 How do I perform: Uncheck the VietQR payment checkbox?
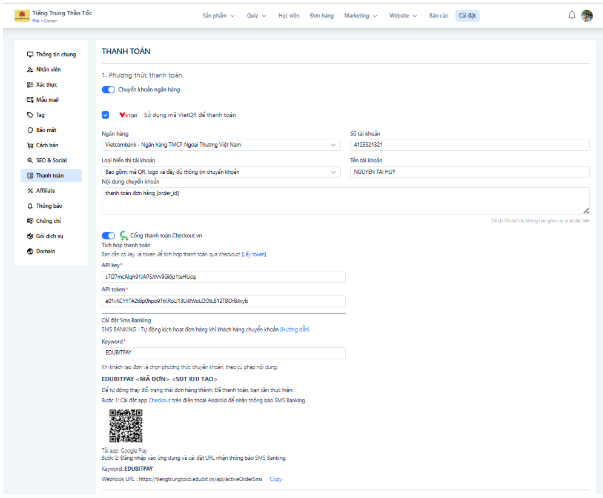pos(106,115)
